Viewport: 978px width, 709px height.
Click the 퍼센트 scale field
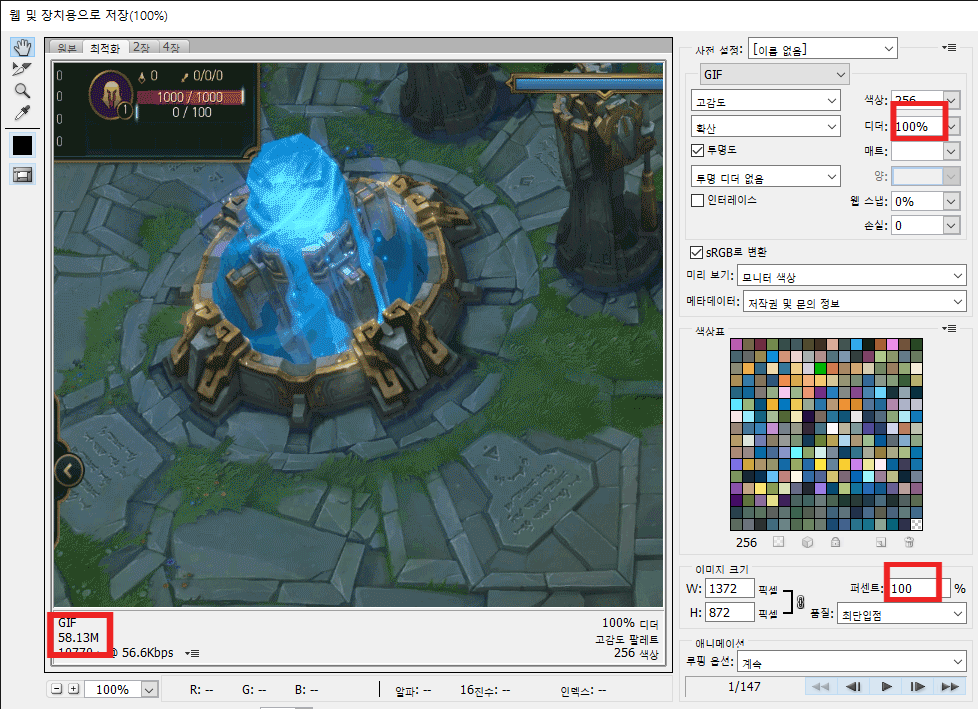pyautogui.click(x=919, y=588)
